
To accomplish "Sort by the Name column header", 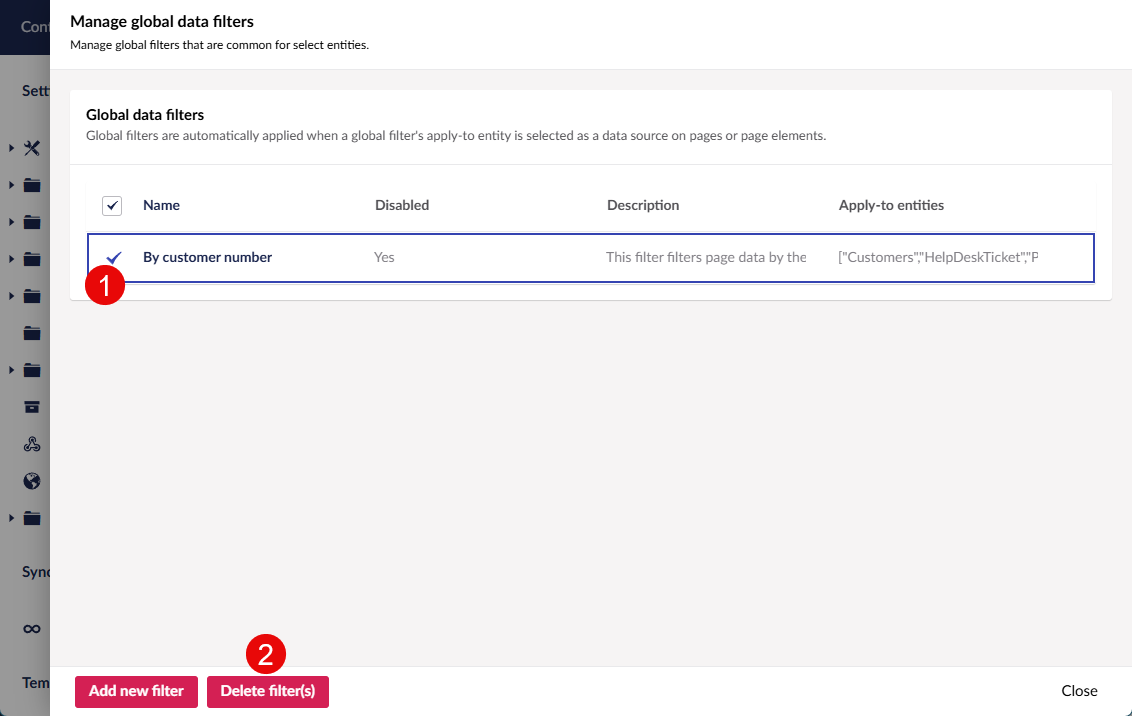I will pyautogui.click(x=161, y=205).
